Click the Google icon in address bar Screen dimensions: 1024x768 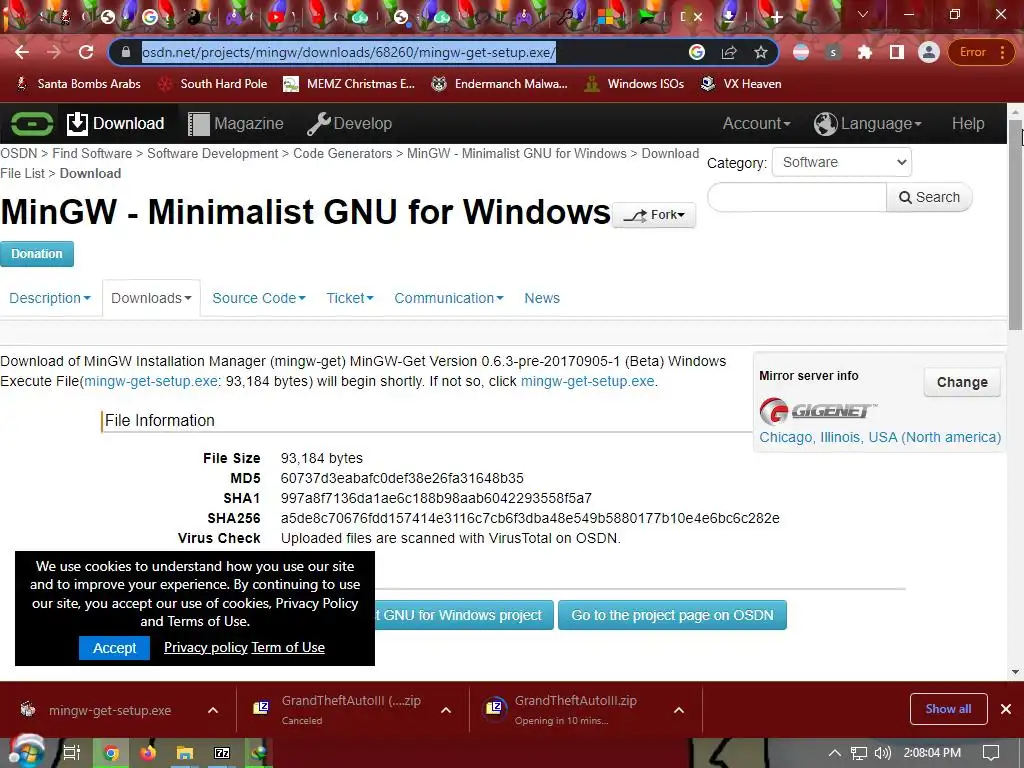coord(697,52)
